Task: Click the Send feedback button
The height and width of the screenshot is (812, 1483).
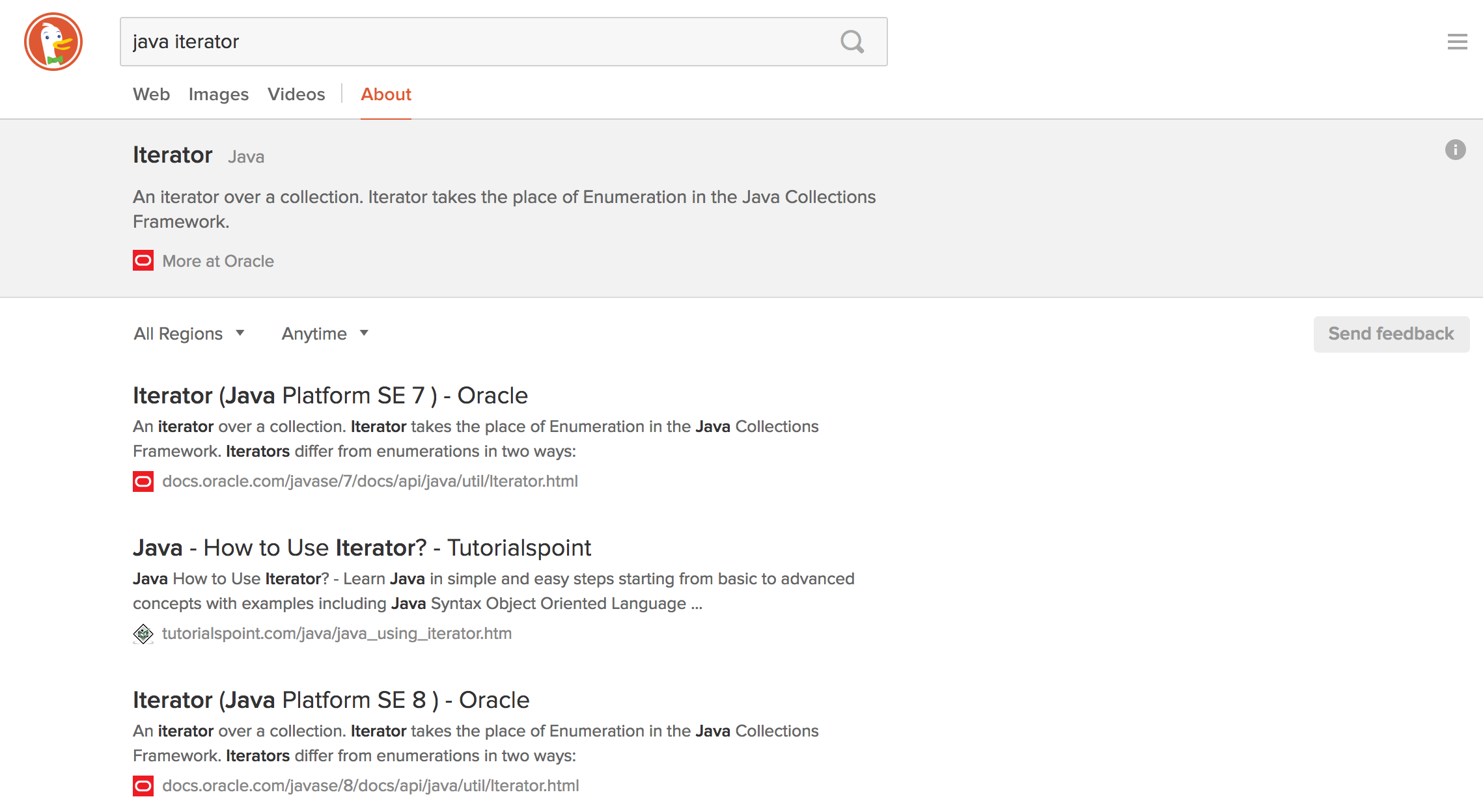Action: point(1391,334)
